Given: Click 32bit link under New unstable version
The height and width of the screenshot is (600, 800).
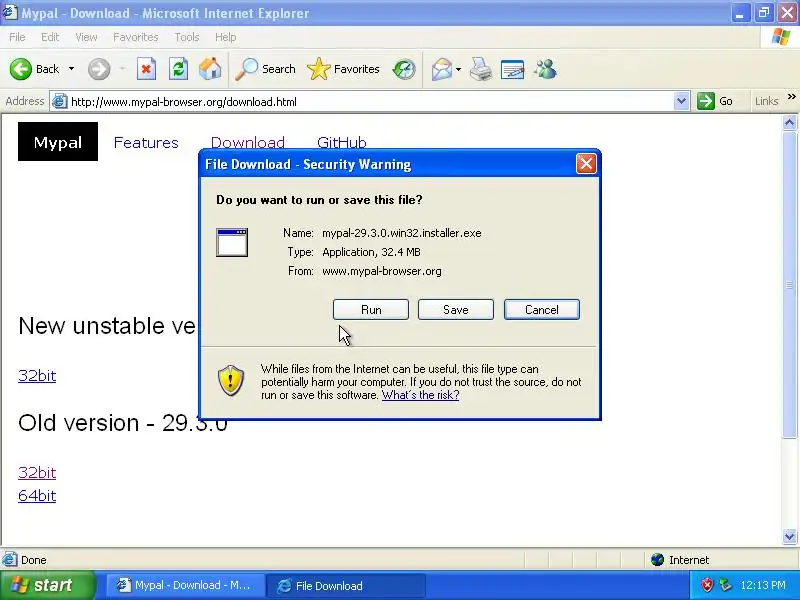Looking at the screenshot, I should (x=37, y=376).
